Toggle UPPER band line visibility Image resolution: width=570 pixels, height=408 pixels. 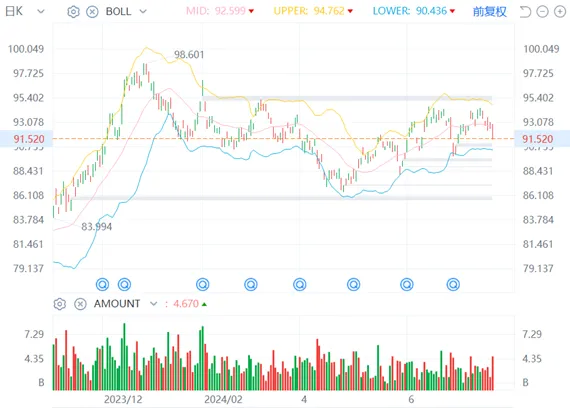pyautogui.click(x=313, y=11)
